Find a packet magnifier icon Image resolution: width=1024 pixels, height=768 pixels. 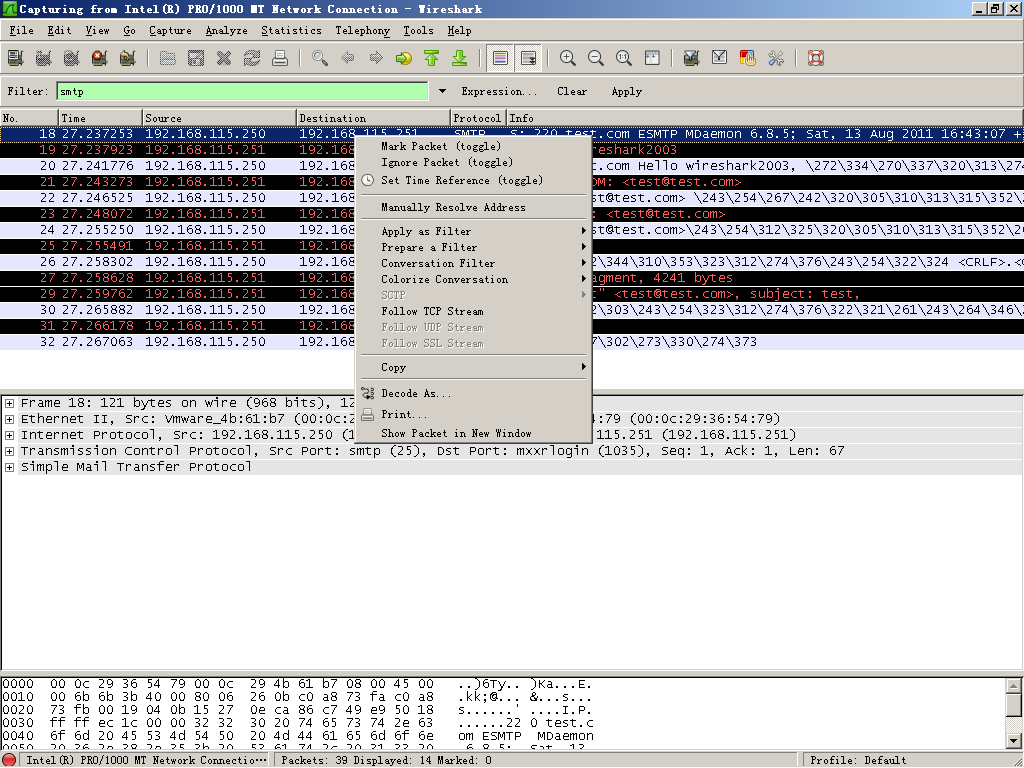(320, 58)
